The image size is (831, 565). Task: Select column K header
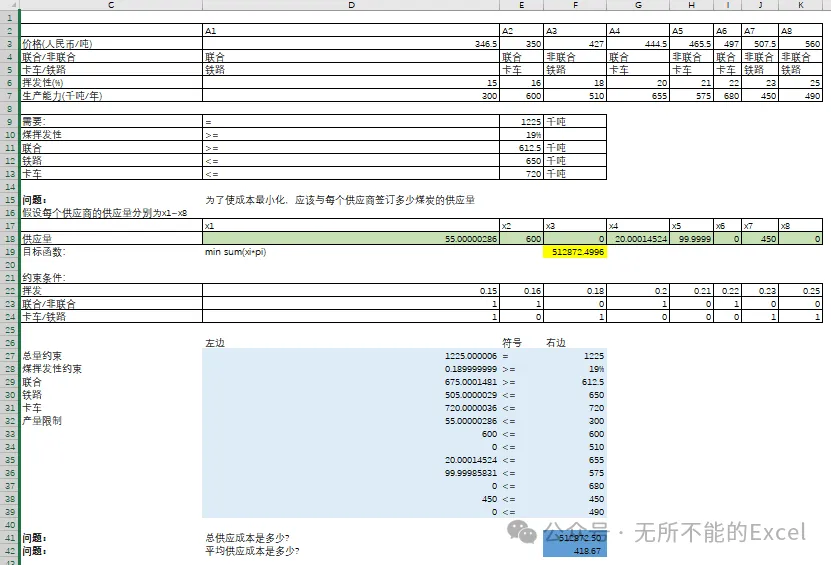pyautogui.click(x=800, y=5)
